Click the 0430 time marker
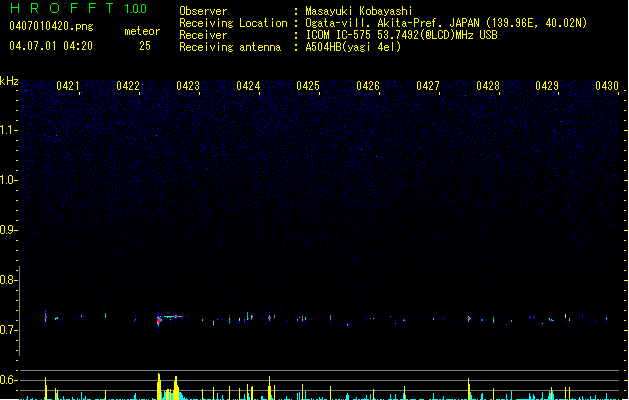The width and height of the screenshot is (629, 400). click(x=607, y=86)
